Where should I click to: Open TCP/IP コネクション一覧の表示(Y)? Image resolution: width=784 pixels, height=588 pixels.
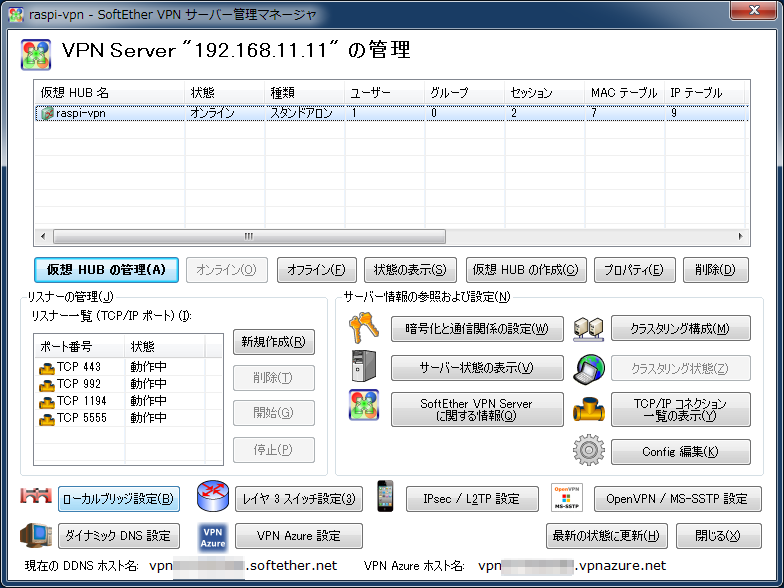680,410
